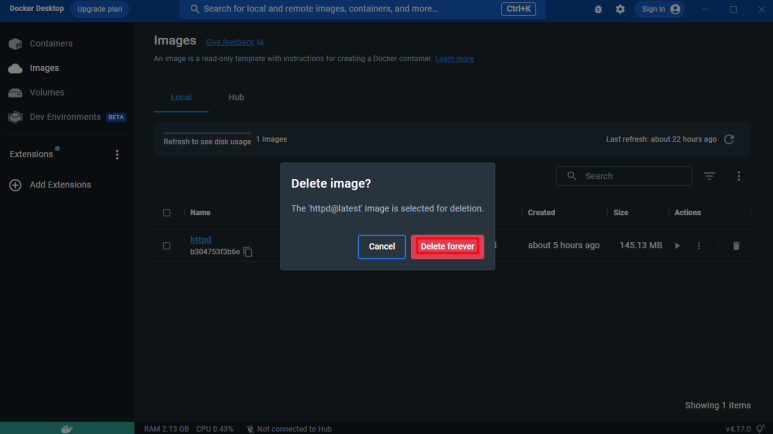Open images list more options menu
773x434 pixels.
tap(738, 176)
